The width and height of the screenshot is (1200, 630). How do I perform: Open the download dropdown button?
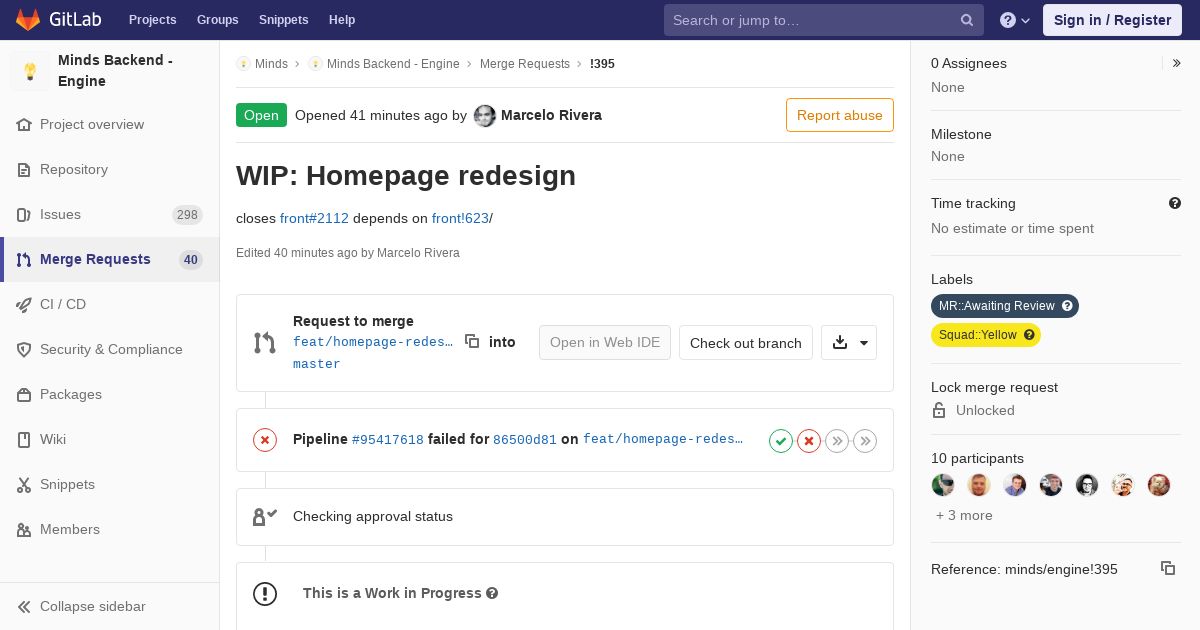pos(849,342)
